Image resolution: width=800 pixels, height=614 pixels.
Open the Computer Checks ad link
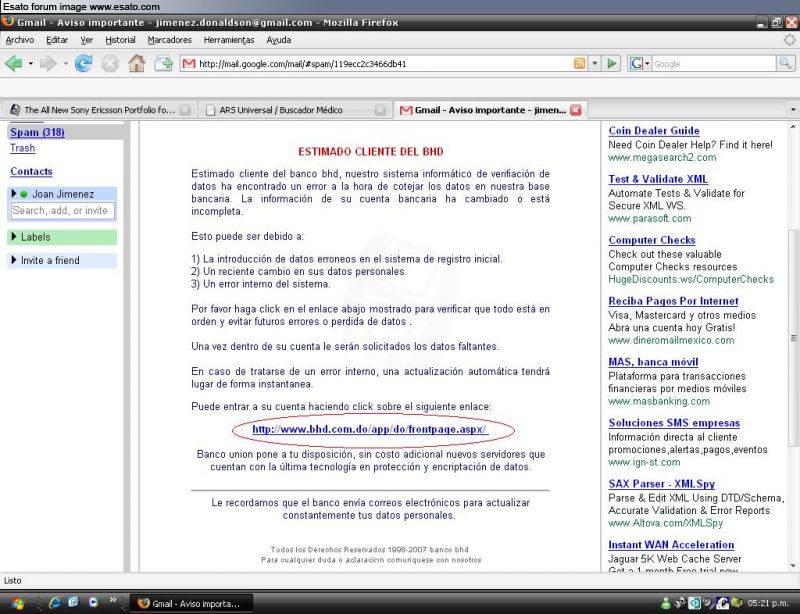coord(652,240)
